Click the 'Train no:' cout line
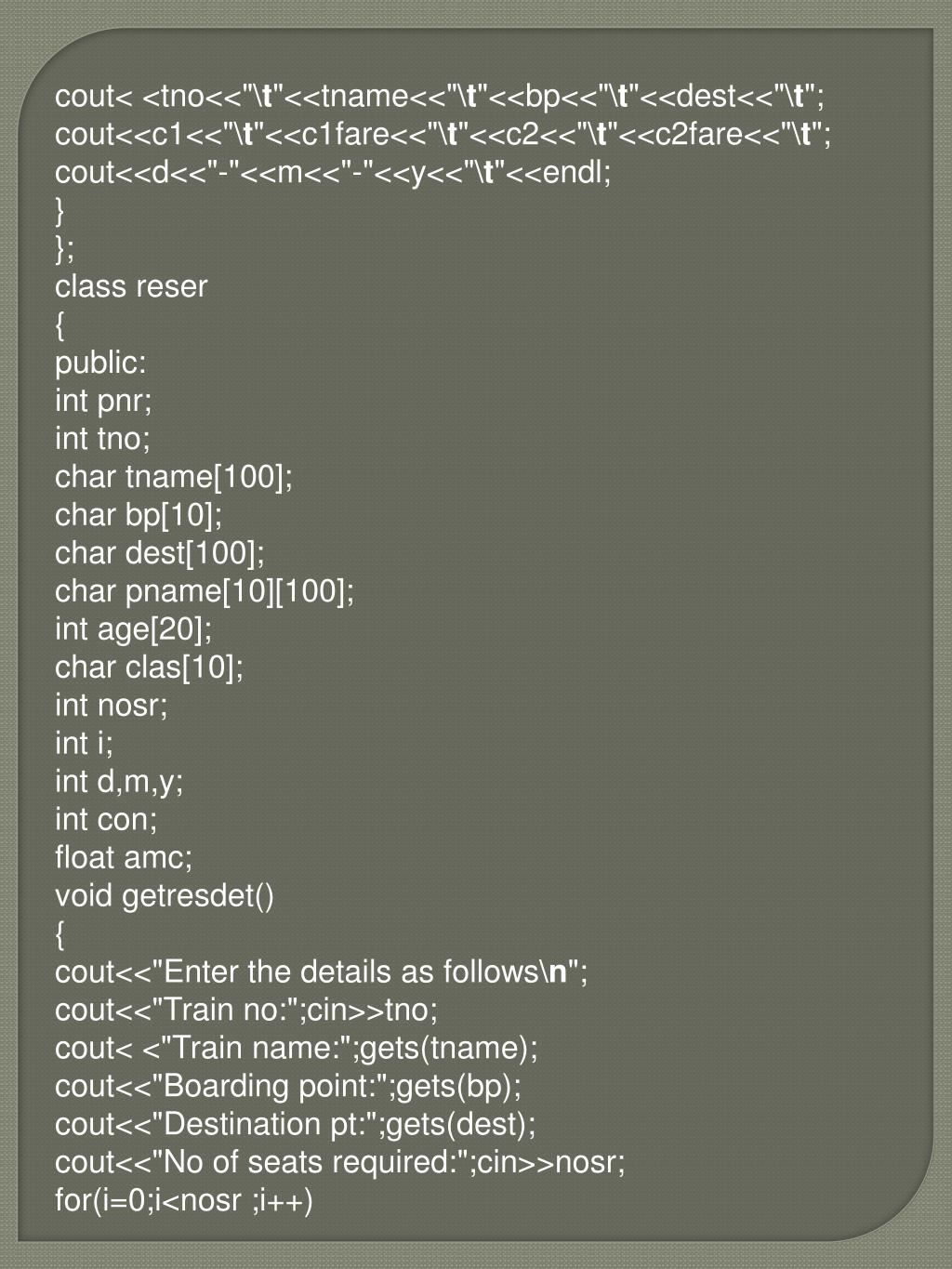This screenshot has height=1269, width=952. 246,1011
